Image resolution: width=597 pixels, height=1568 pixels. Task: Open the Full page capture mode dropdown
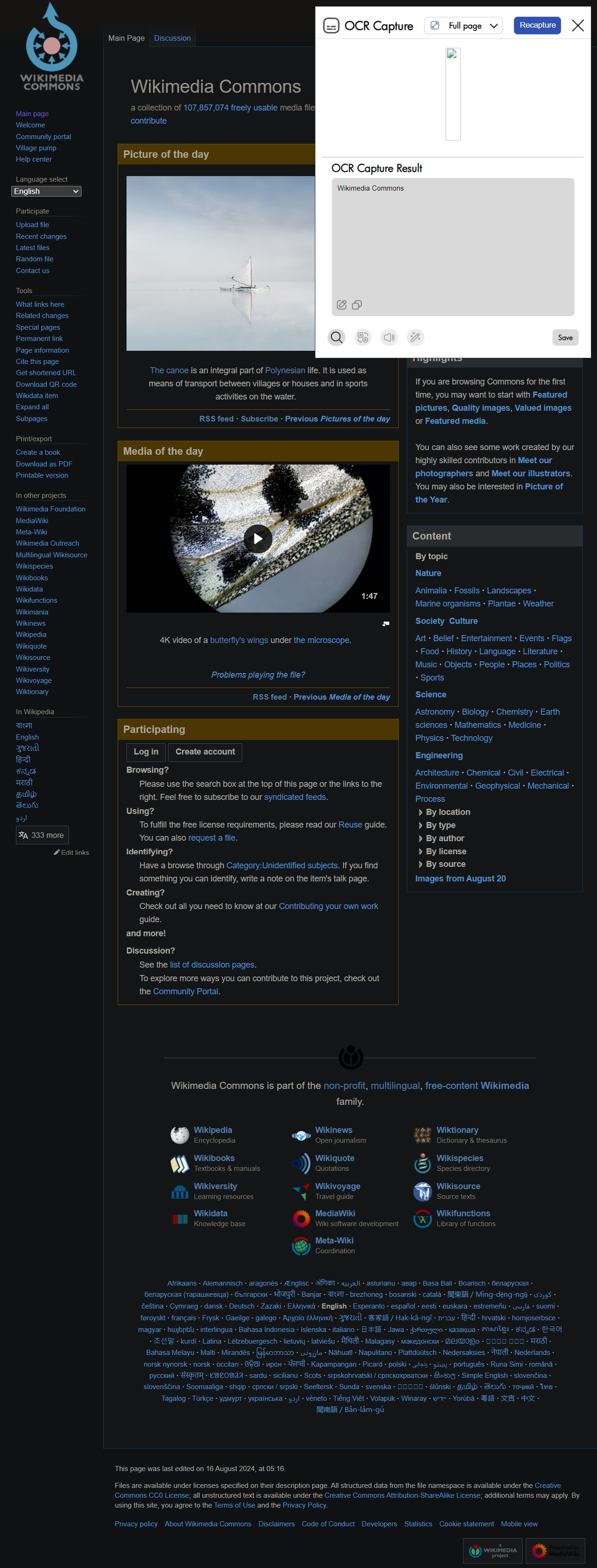click(464, 26)
